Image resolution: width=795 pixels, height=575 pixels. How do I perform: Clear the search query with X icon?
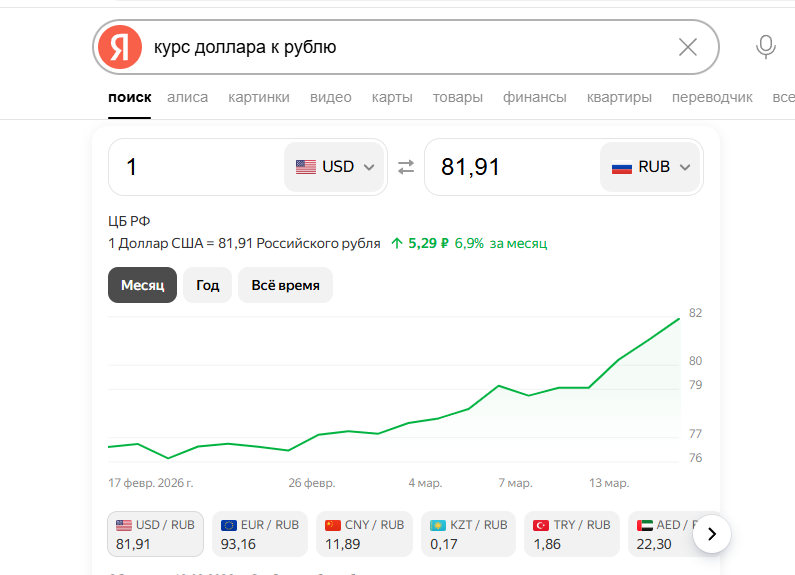[x=688, y=47]
